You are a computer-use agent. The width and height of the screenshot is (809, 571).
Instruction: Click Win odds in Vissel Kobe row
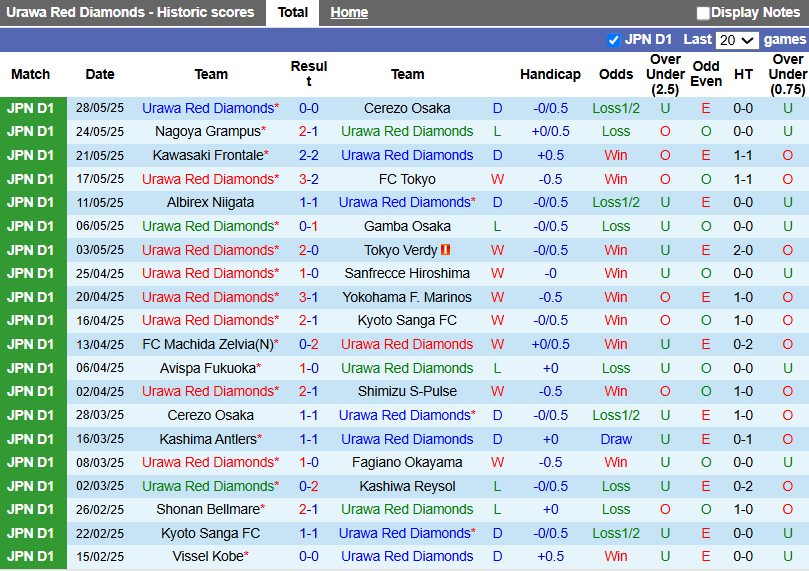pos(616,557)
